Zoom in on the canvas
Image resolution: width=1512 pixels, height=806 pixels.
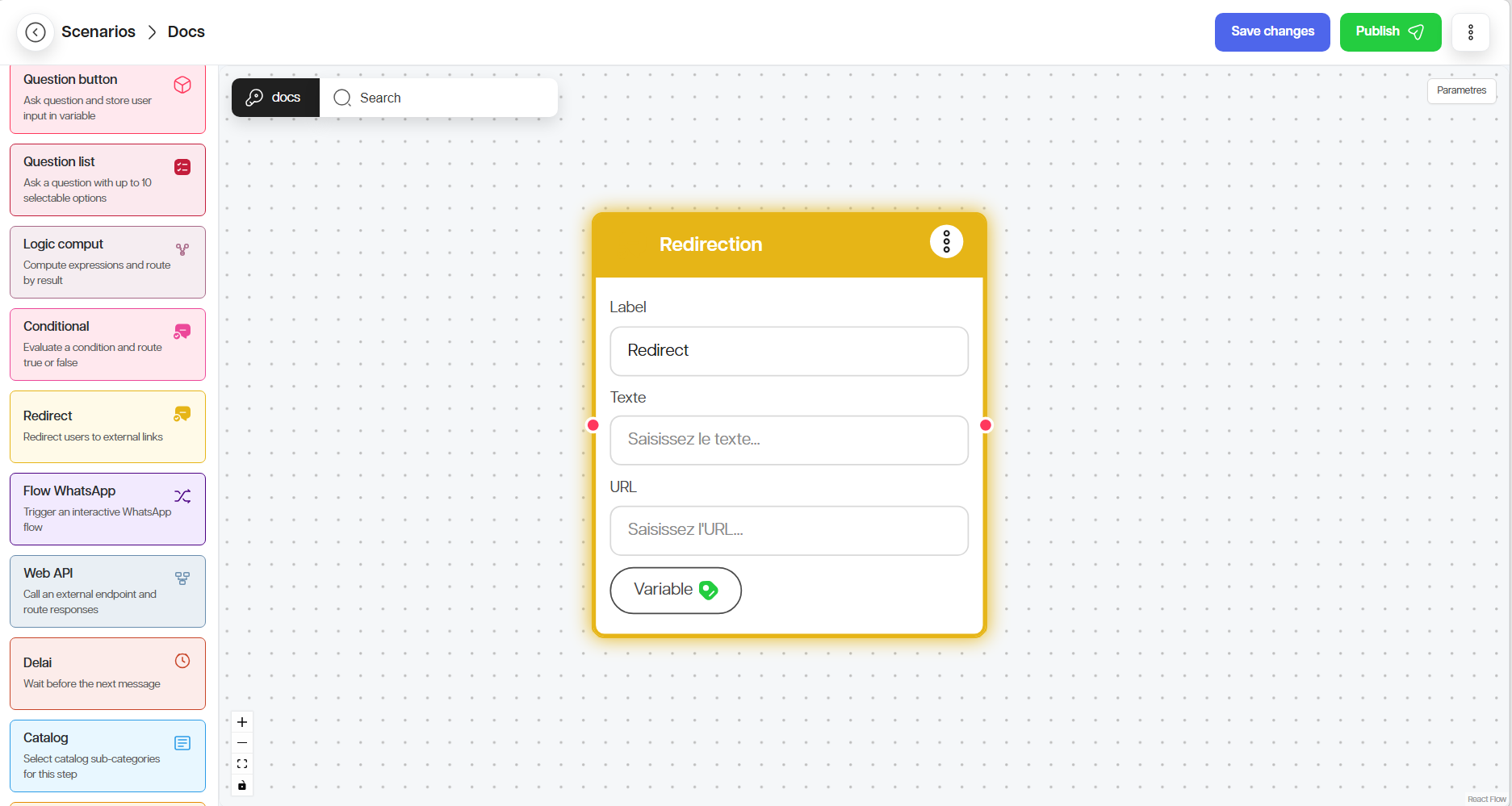click(242, 722)
